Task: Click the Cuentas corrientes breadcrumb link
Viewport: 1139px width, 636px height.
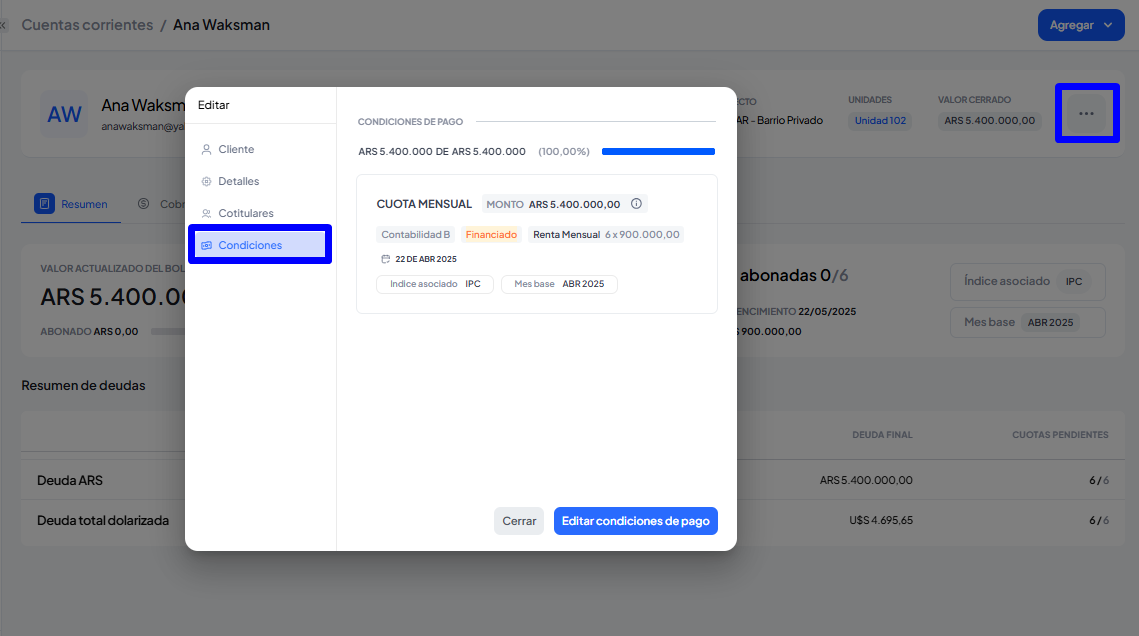Action: coord(87,25)
